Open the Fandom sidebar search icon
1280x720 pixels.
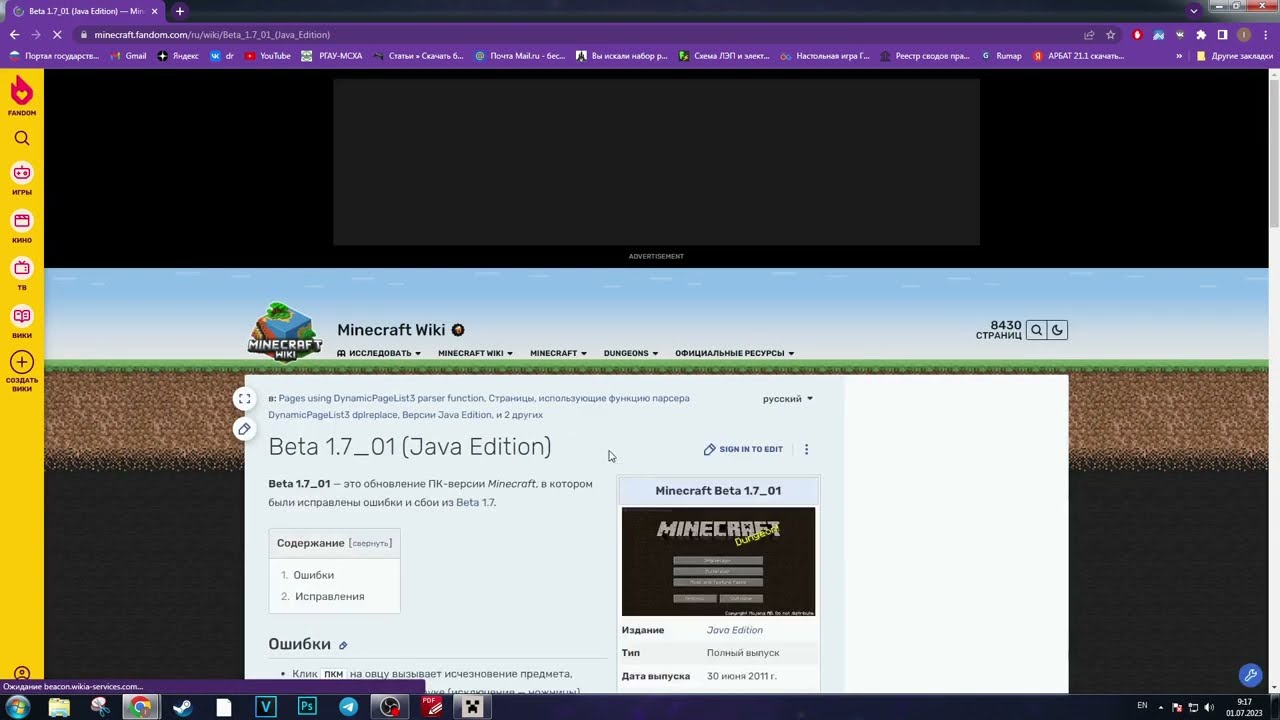coord(22,138)
